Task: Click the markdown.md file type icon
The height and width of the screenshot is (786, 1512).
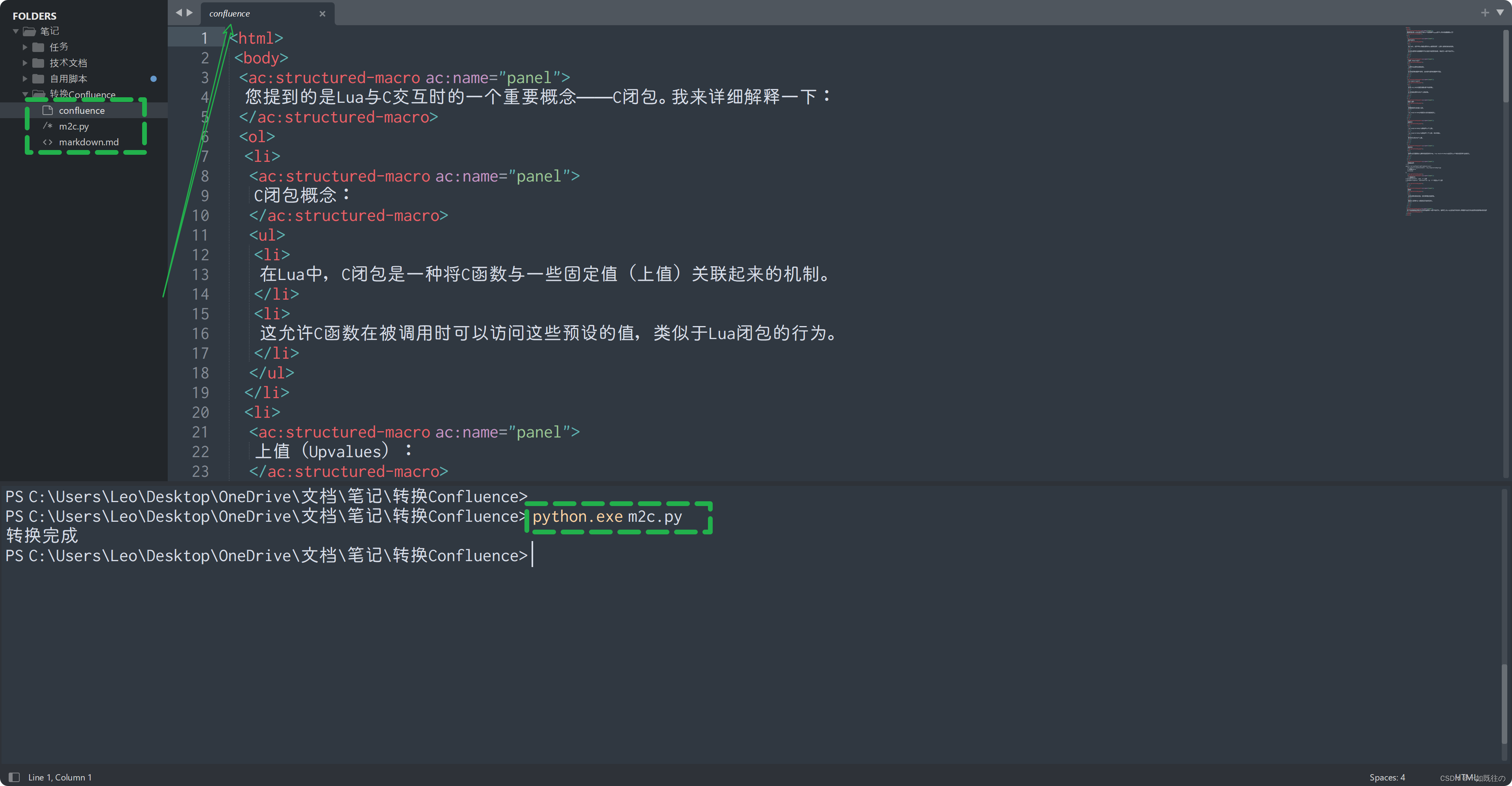Action: tap(48, 142)
